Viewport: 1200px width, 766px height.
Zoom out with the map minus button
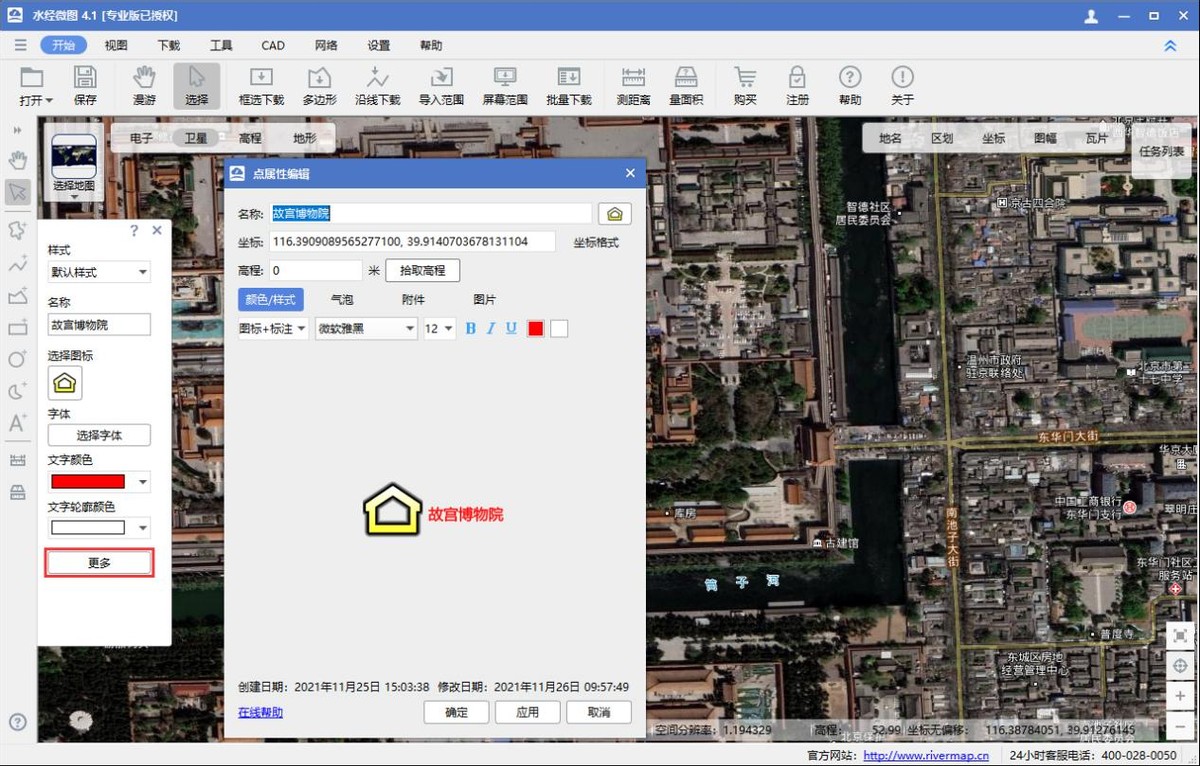pyautogui.click(x=1180, y=725)
